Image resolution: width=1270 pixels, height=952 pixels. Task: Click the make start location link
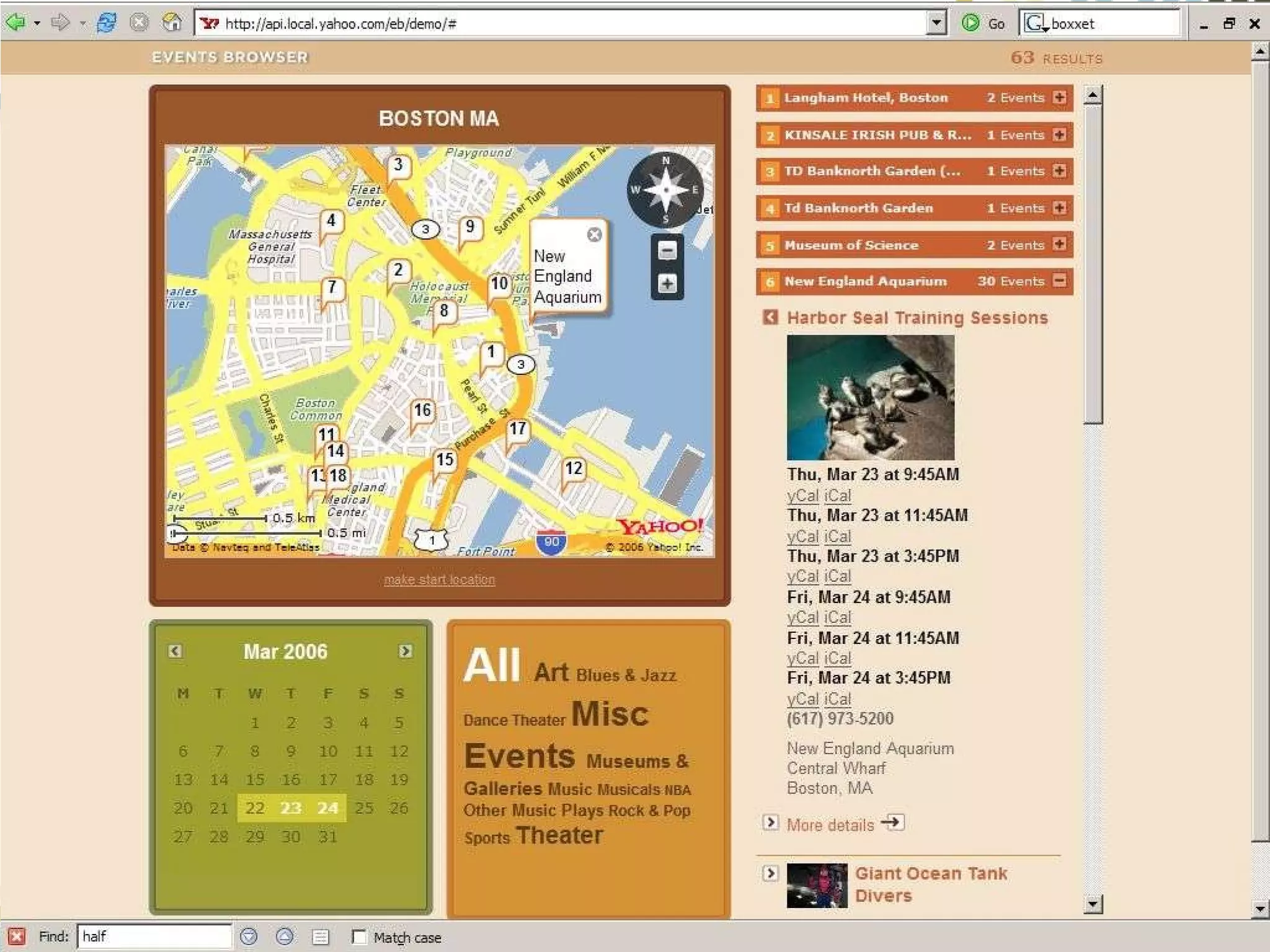[439, 580]
